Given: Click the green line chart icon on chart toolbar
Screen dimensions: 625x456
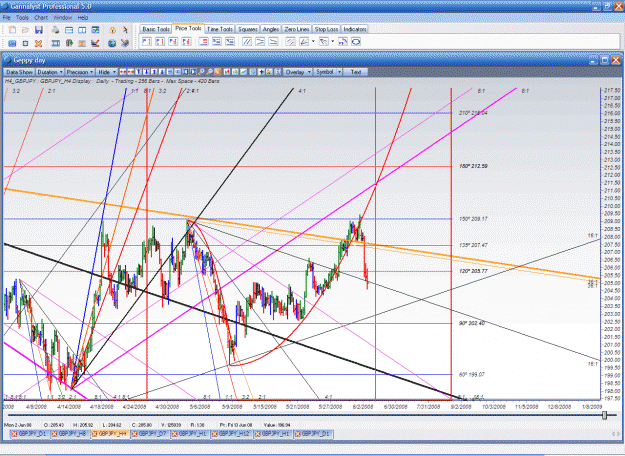Looking at the screenshot, I should tap(243, 72).
